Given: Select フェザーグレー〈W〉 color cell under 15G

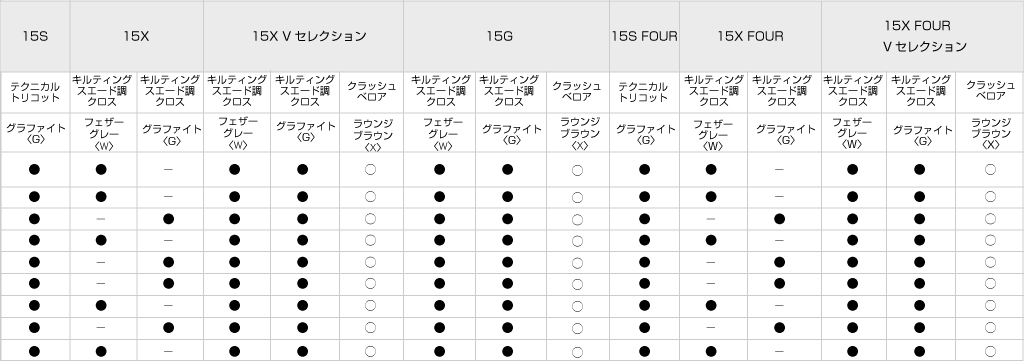Looking at the screenshot, I should click(x=439, y=133).
